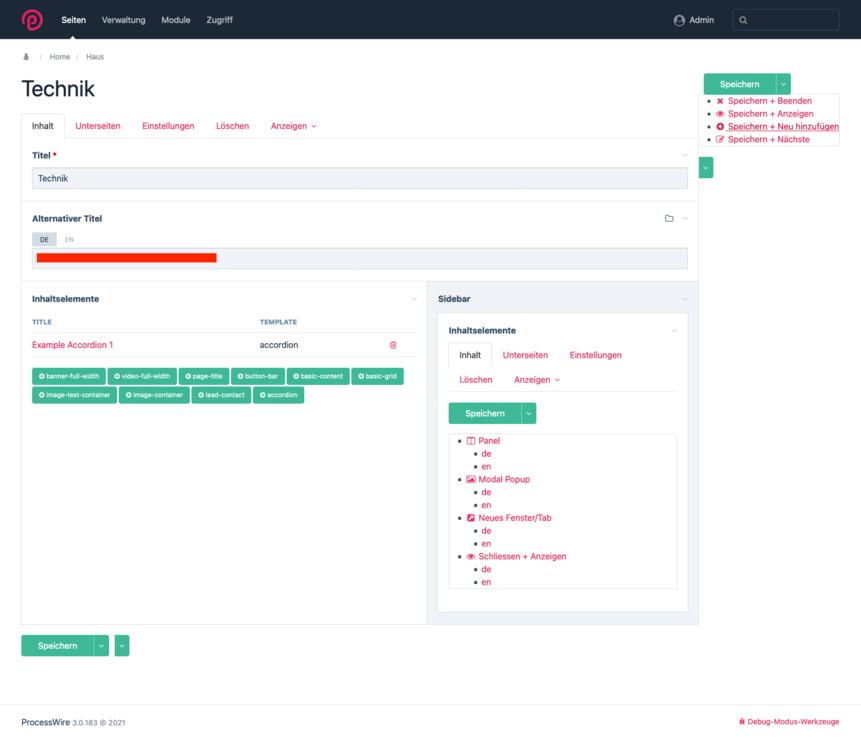Expand the top Speichern dropdown arrow

pyautogui.click(x=783, y=85)
